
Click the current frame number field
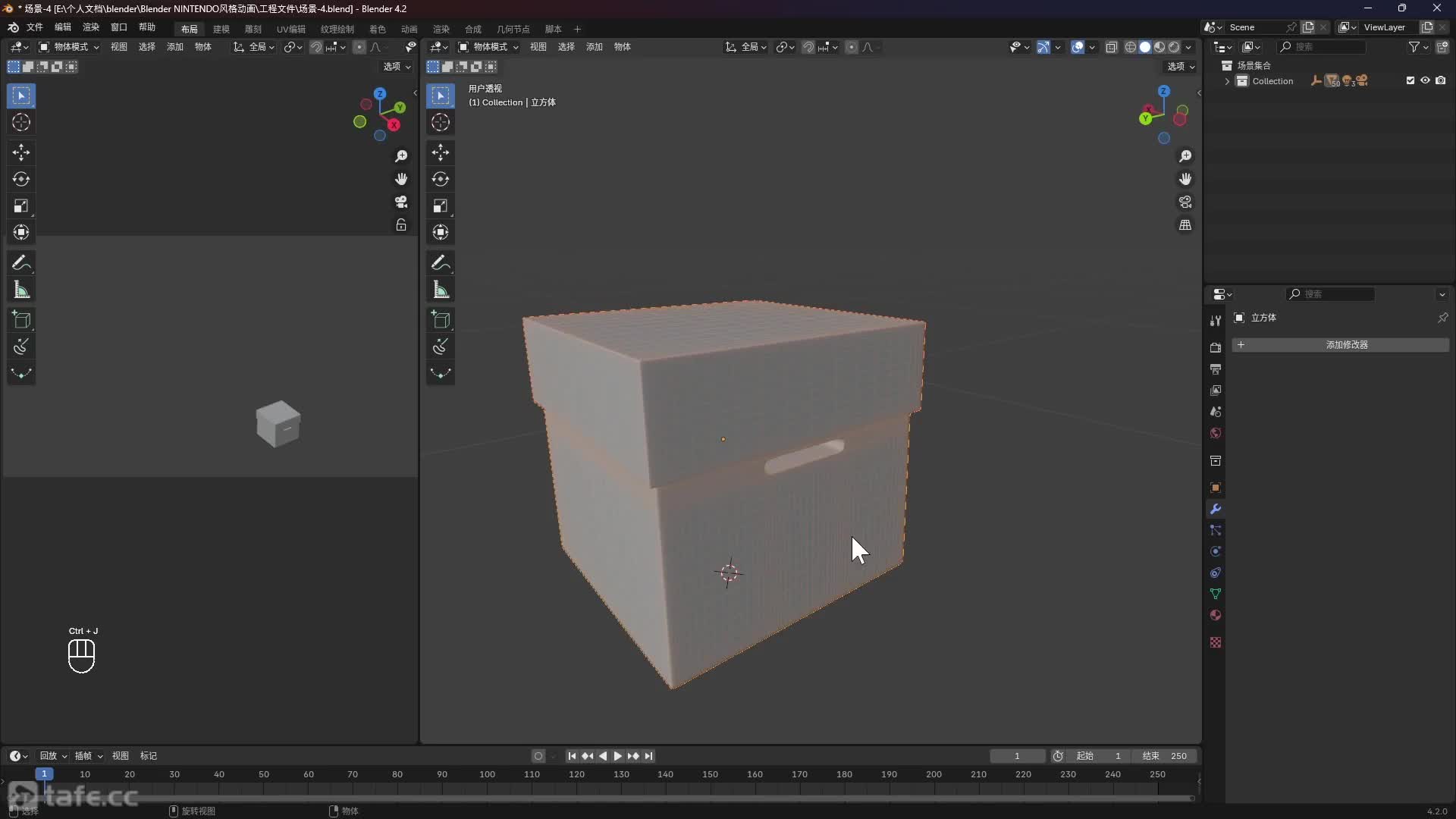tap(1018, 756)
